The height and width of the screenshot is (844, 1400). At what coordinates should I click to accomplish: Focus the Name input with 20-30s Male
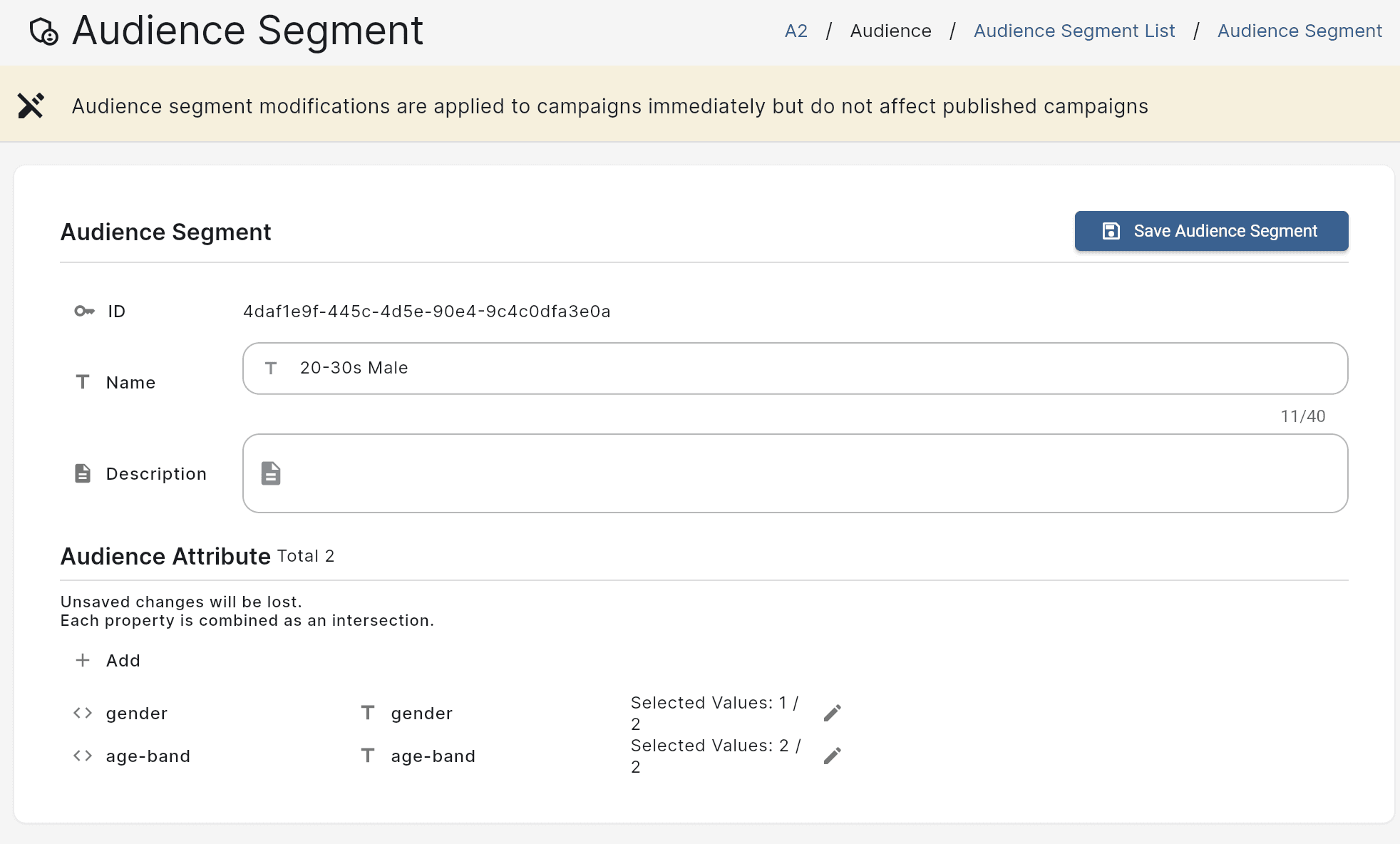pos(794,368)
